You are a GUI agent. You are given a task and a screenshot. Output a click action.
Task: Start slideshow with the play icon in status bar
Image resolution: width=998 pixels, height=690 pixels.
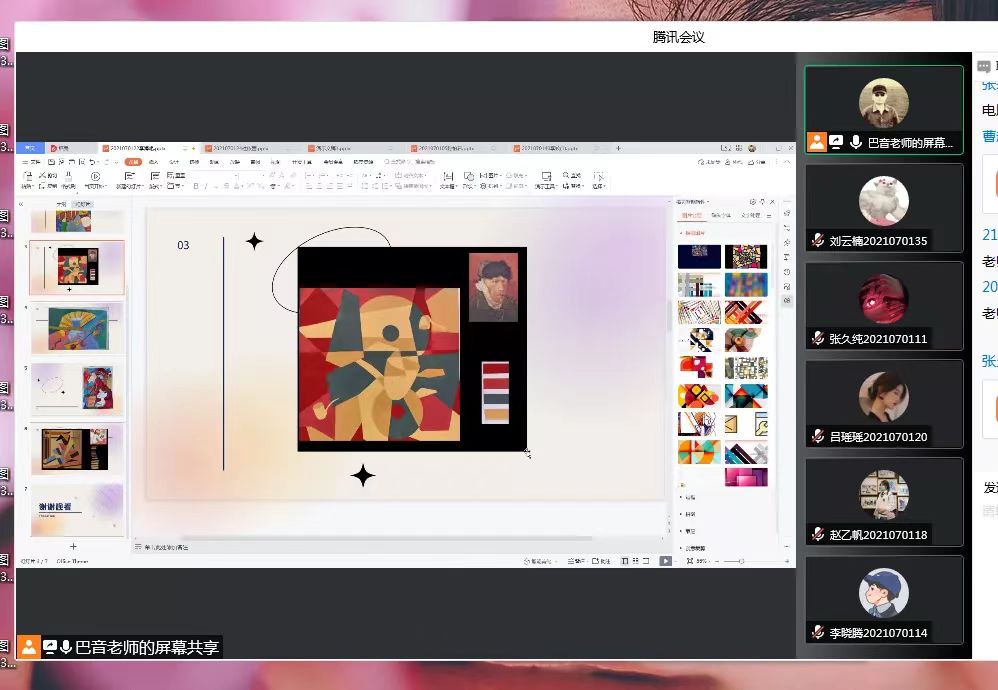pyautogui.click(x=666, y=561)
